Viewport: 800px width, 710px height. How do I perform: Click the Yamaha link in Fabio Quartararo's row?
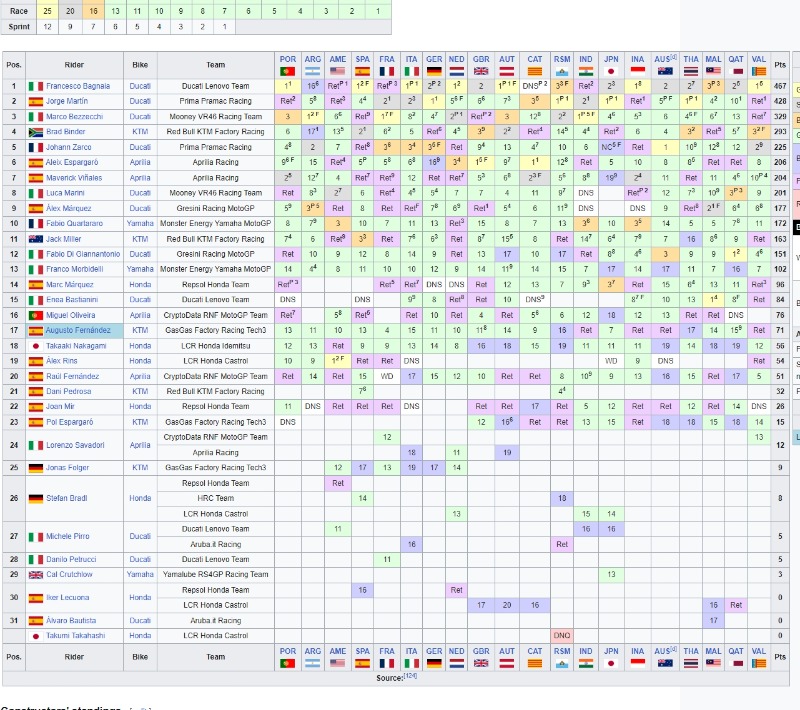pyautogui.click(x=140, y=223)
